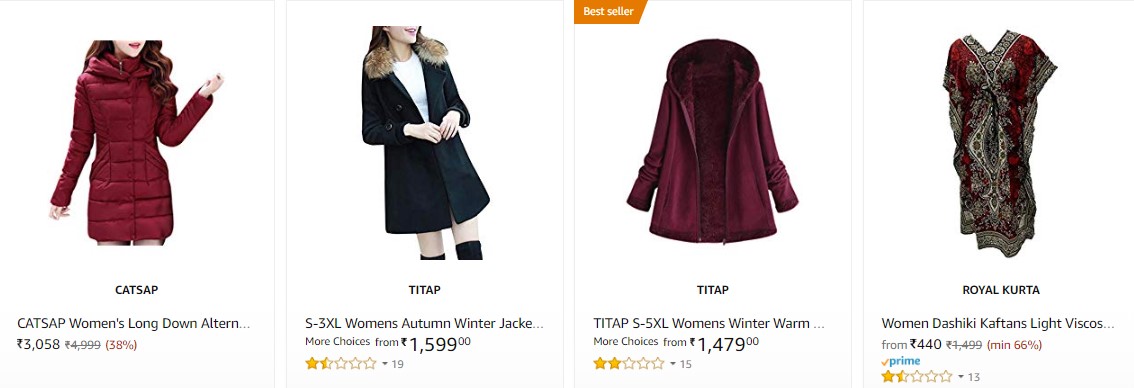Viewport: 1134px width, 388px height.
Task: Click star rating of TITAP S-5XL coat
Action: (x=628, y=363)
